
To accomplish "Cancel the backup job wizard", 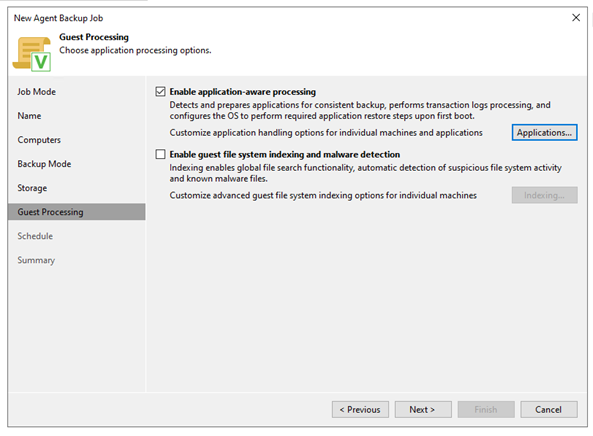I will 548,410.
